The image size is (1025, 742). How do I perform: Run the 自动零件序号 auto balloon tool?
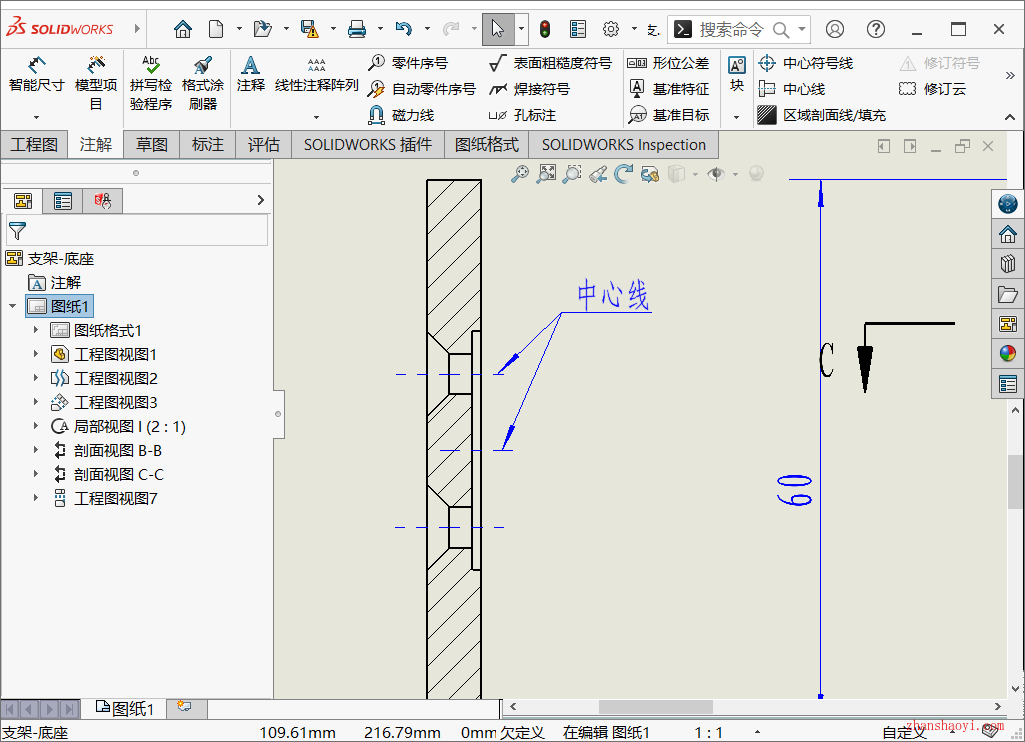420,88
